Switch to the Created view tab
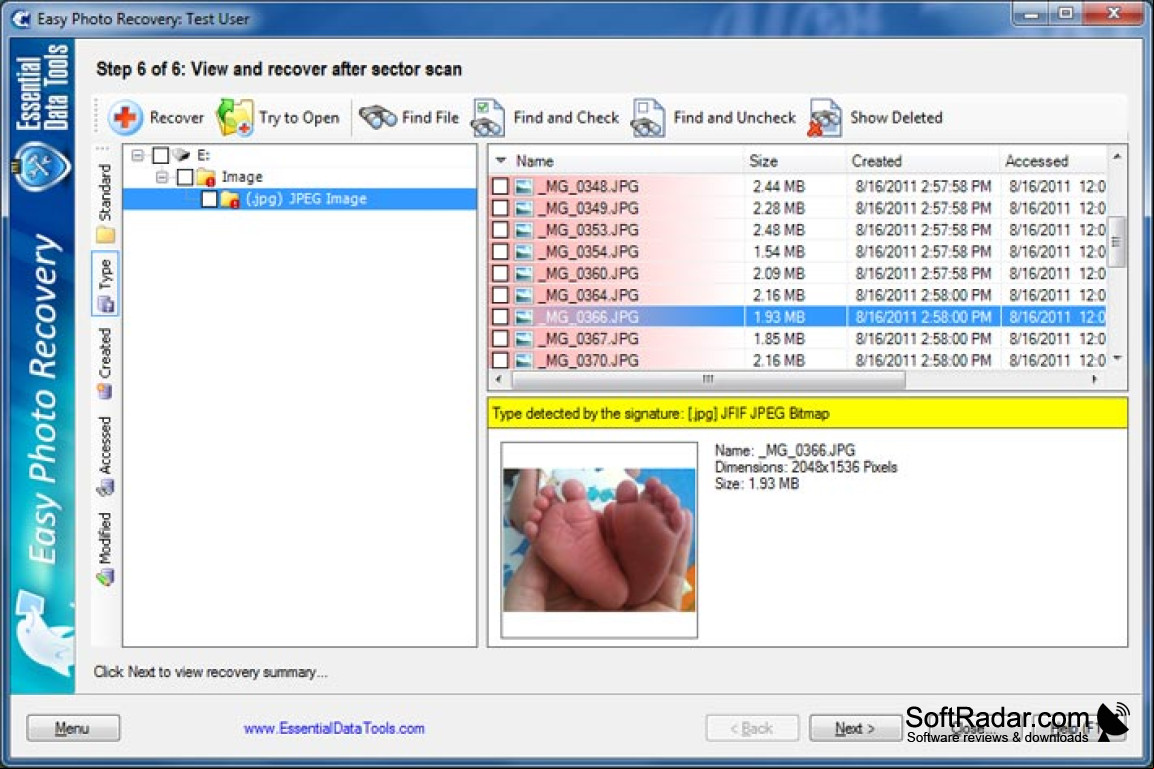 tap(105, 364)
